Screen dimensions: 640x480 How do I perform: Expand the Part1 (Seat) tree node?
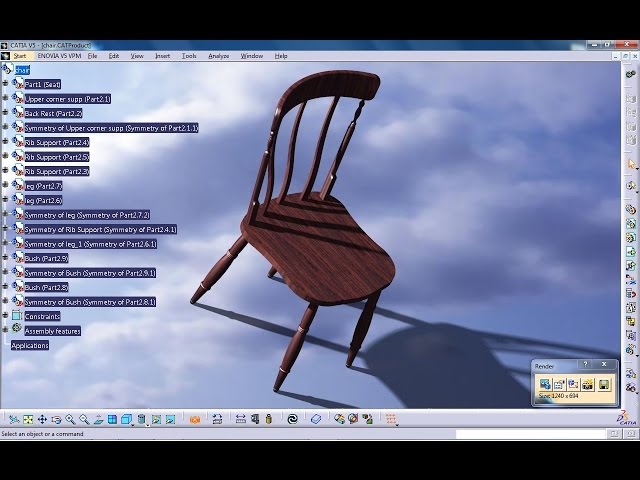coord(5,83)
